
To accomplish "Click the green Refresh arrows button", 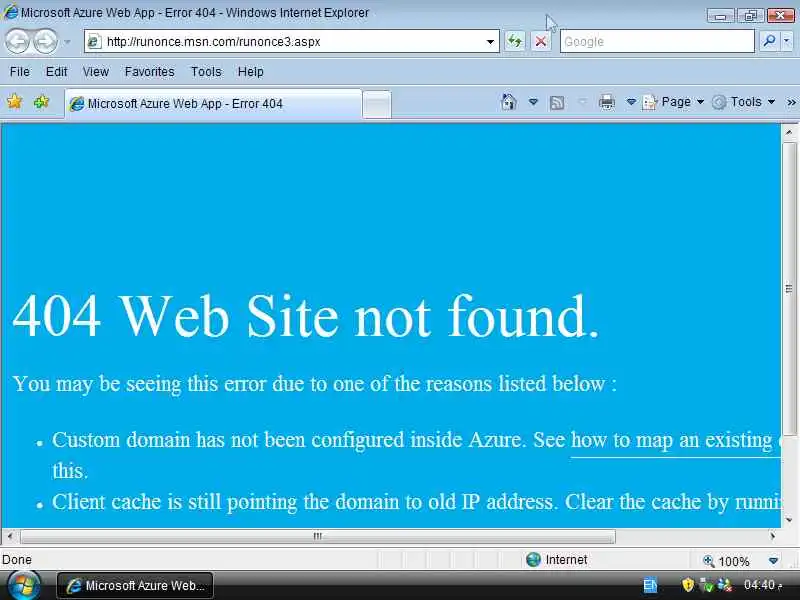I will [515, 41].
